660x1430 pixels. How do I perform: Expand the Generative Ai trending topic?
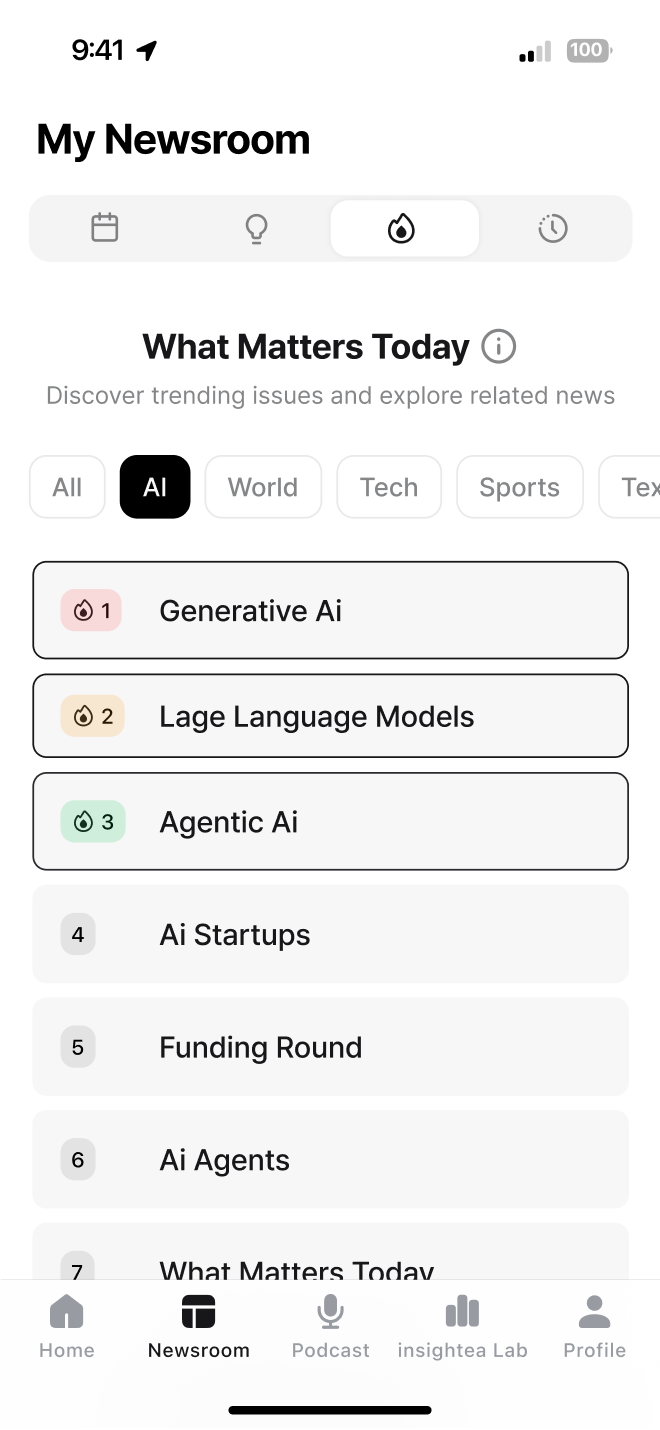(x=330, y=610)
